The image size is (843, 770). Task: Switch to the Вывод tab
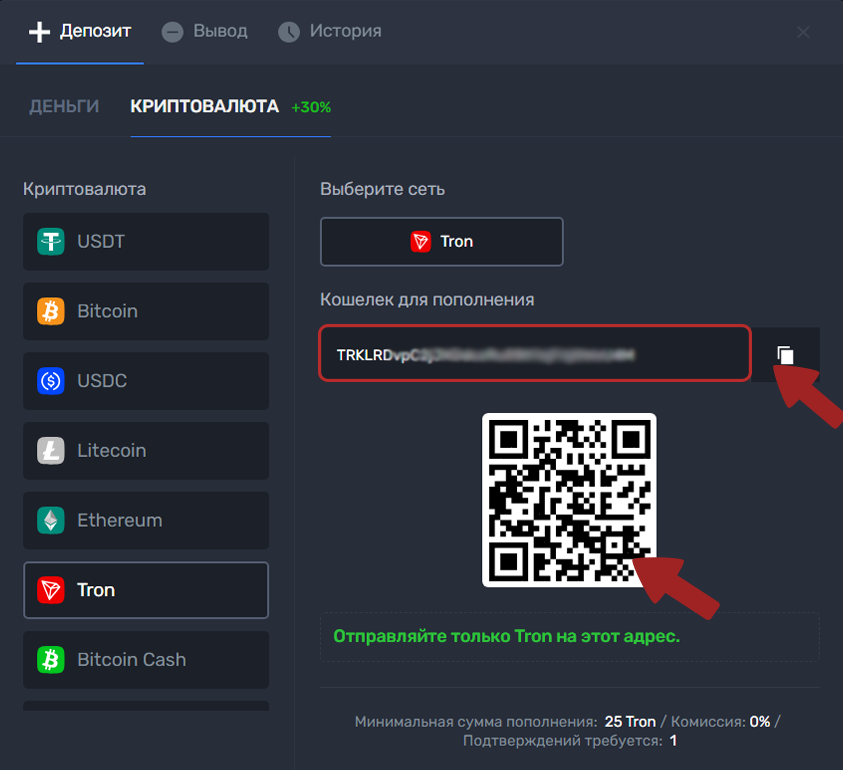(x=204, y=32)
